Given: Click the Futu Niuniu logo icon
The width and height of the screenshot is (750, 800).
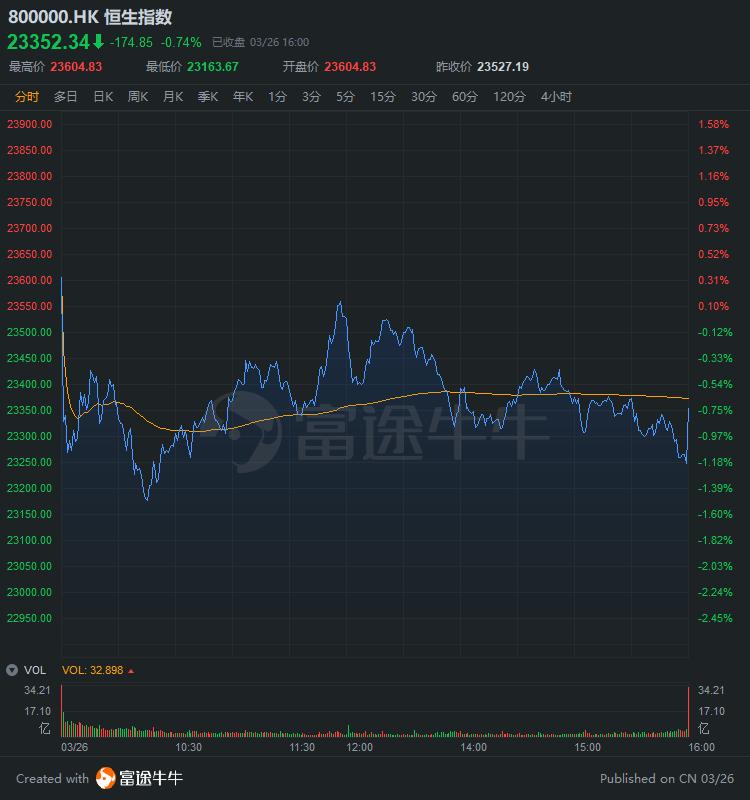Looking at the screenshot, I should coord(106,778).
